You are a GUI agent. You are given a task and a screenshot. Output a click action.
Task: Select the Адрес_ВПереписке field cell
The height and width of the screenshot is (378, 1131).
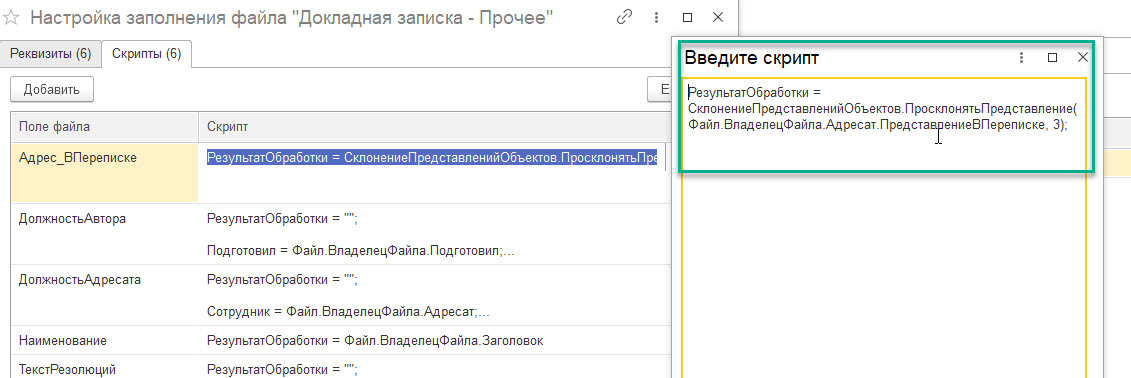105,172
